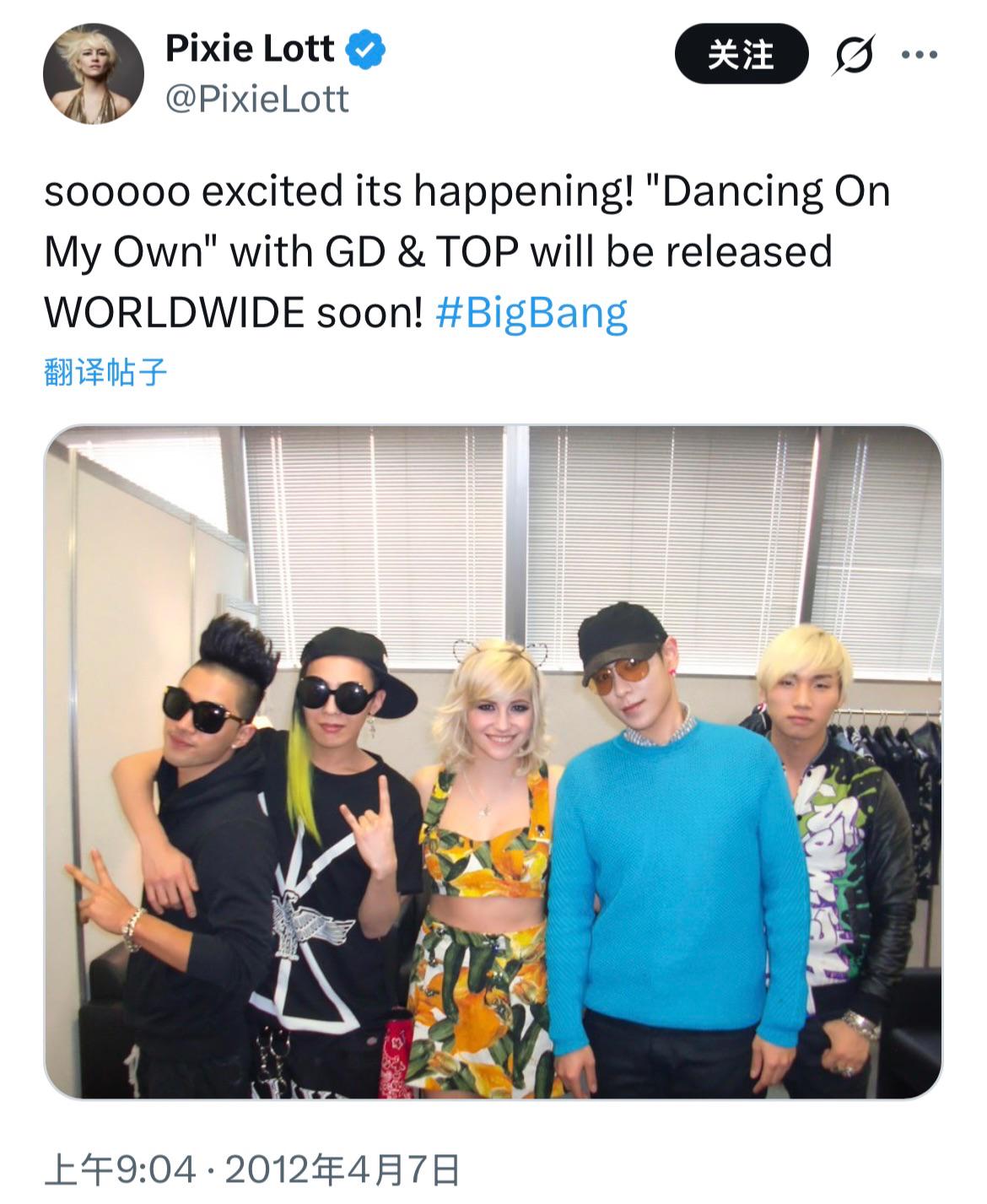Viewport: 987px width, 1204px height.
Task: Click the post timestamp 上午9:04
Action: point(120,1170)
